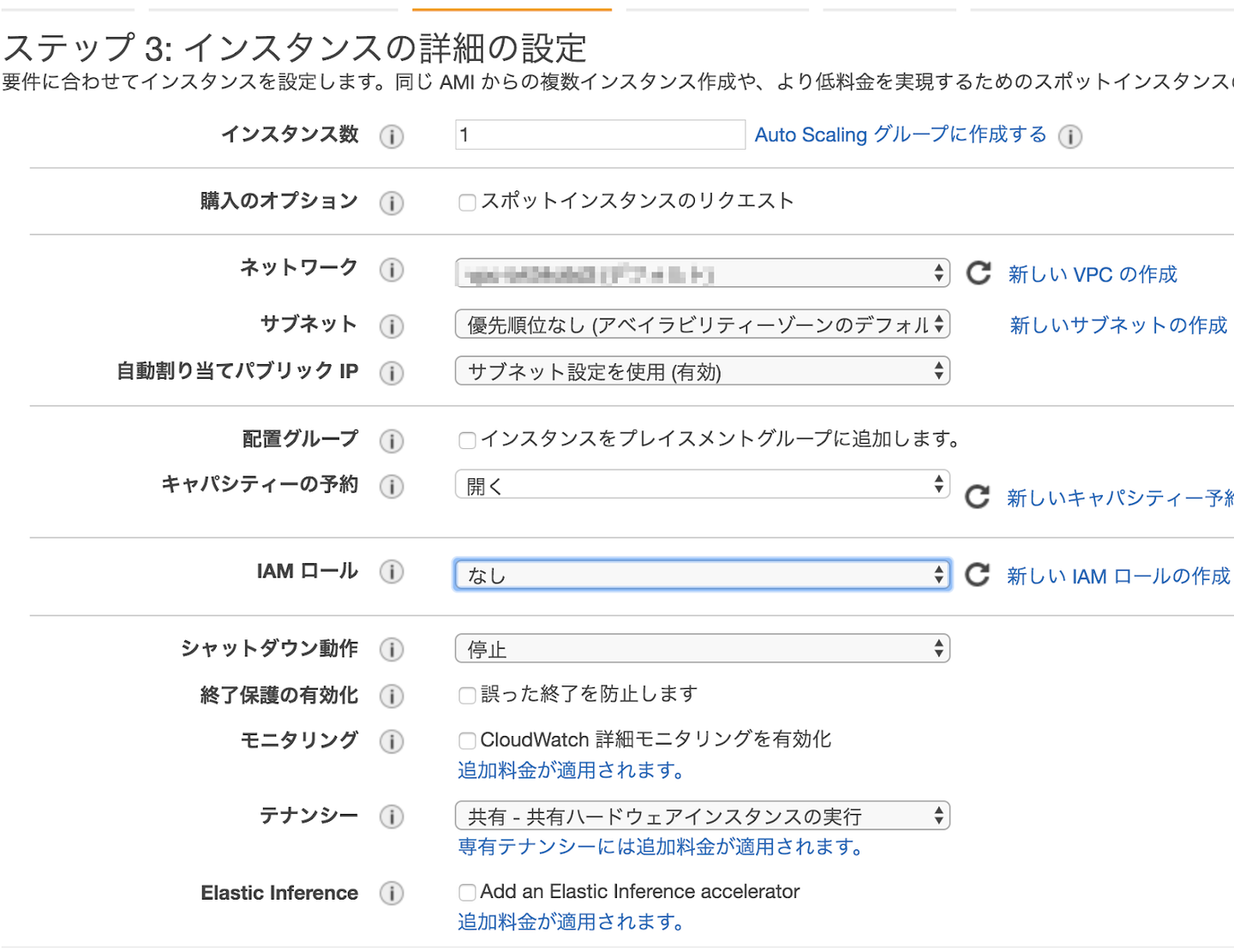Click refresh icon for IAM ロール
Screen dimensions: 1234x952
pos(978,575)
